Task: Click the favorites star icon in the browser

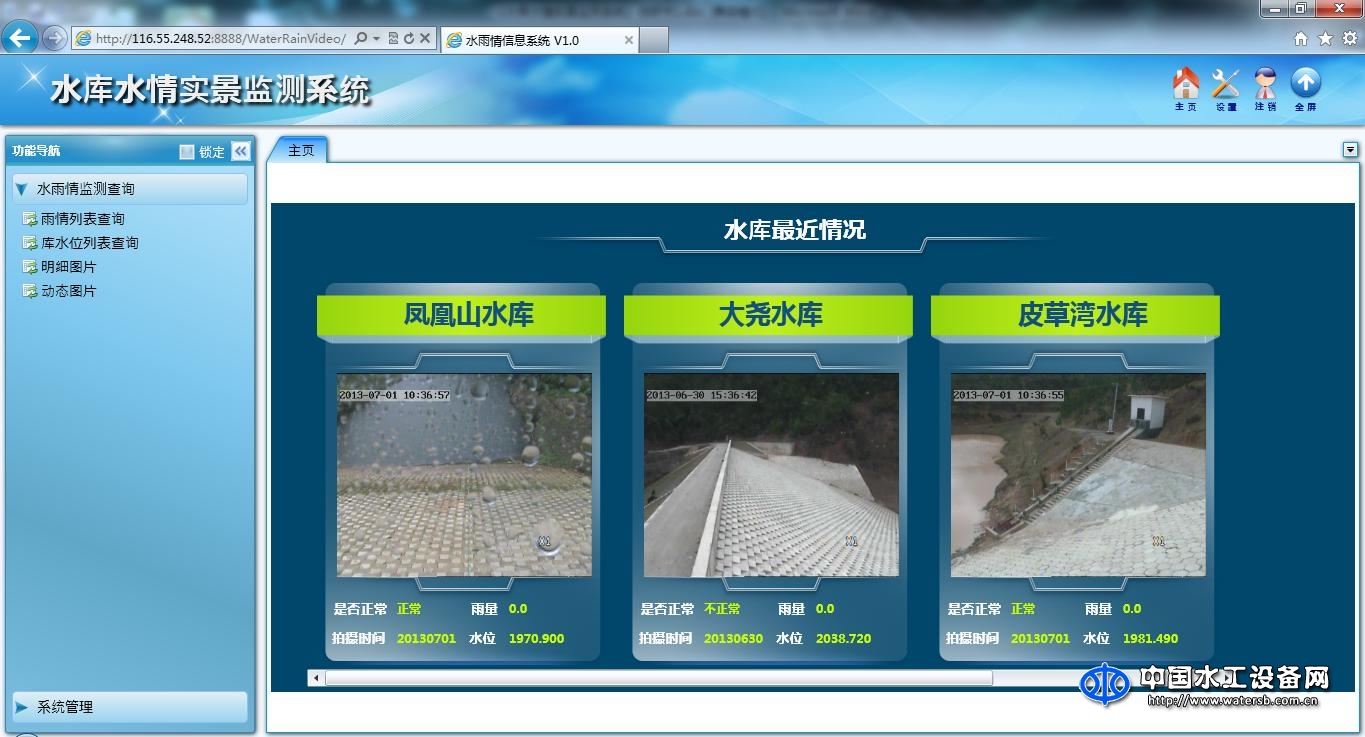Action: (x=1323, y=38)
